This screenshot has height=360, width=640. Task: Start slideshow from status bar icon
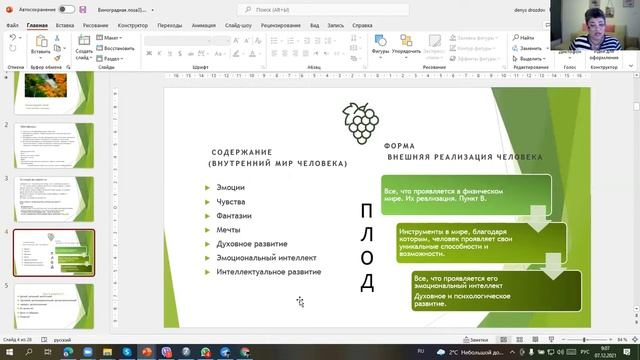[551, 340]
